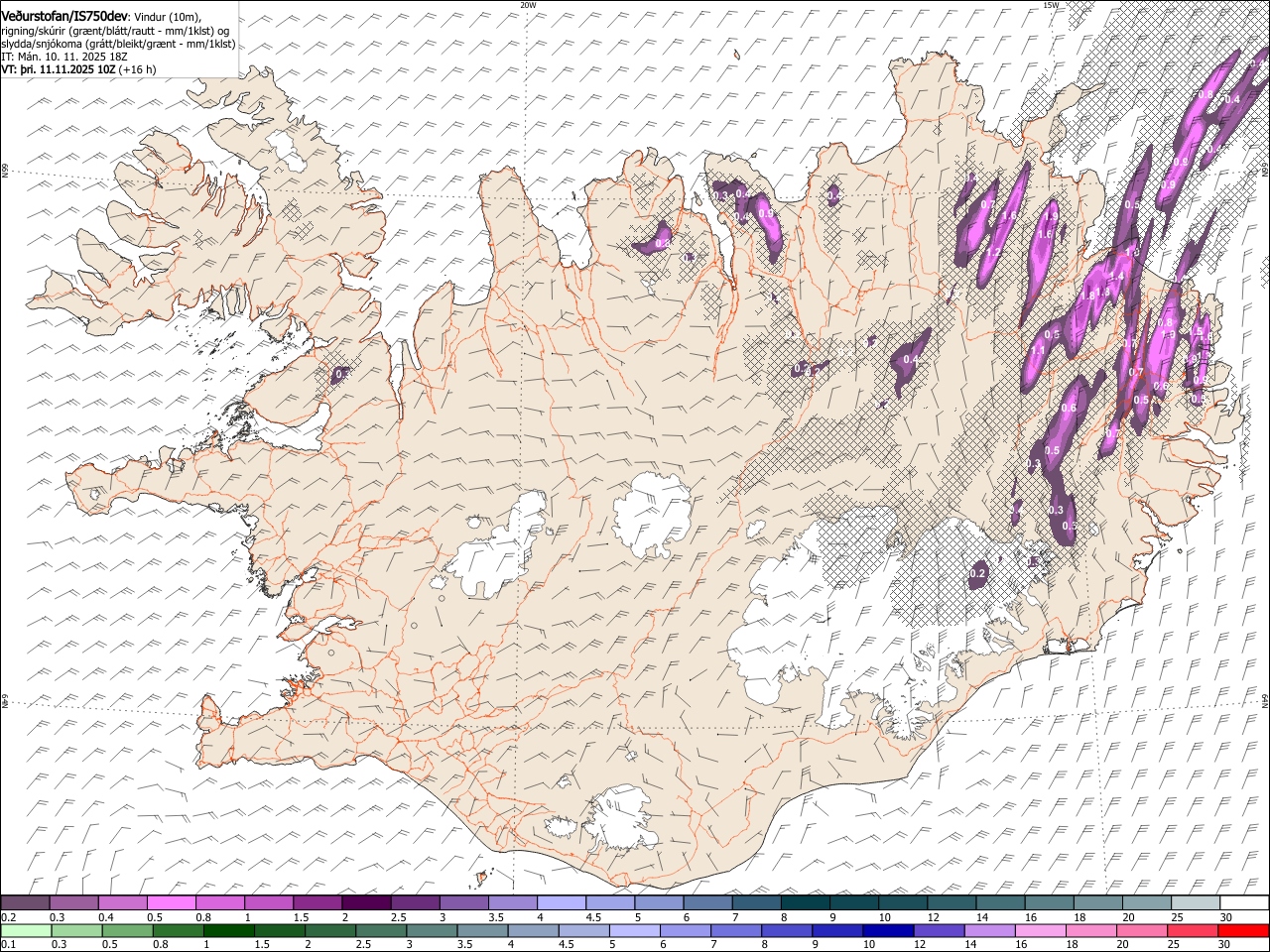Pick rain-scale swatch between 7 and 8
Viewport: 1270px width, 952px height.
click(736, 930)
